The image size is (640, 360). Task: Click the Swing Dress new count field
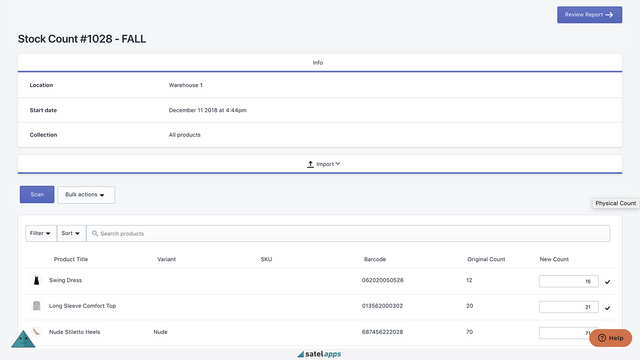pos(569,281)
